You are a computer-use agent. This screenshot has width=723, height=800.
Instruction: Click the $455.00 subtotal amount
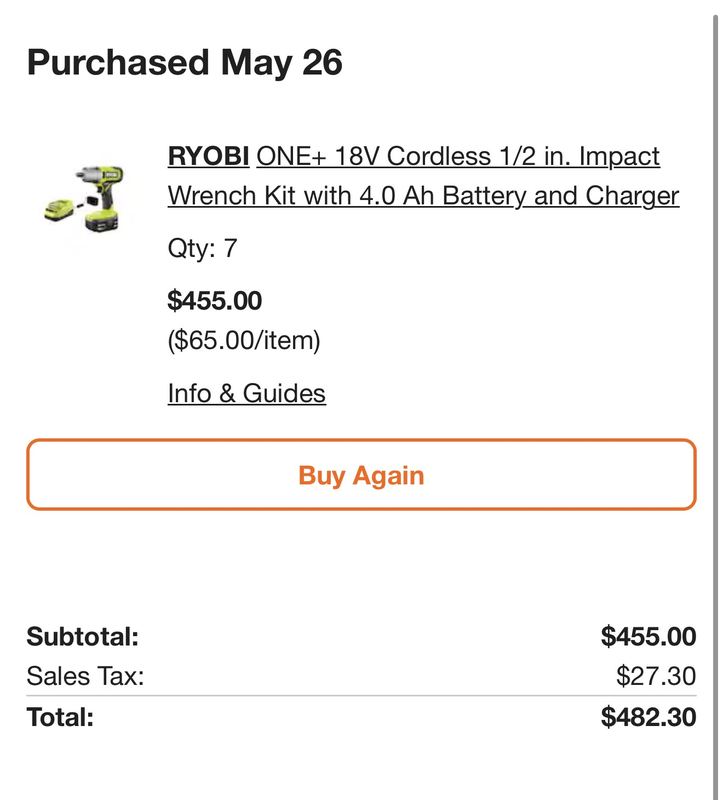tap(649, 637)
